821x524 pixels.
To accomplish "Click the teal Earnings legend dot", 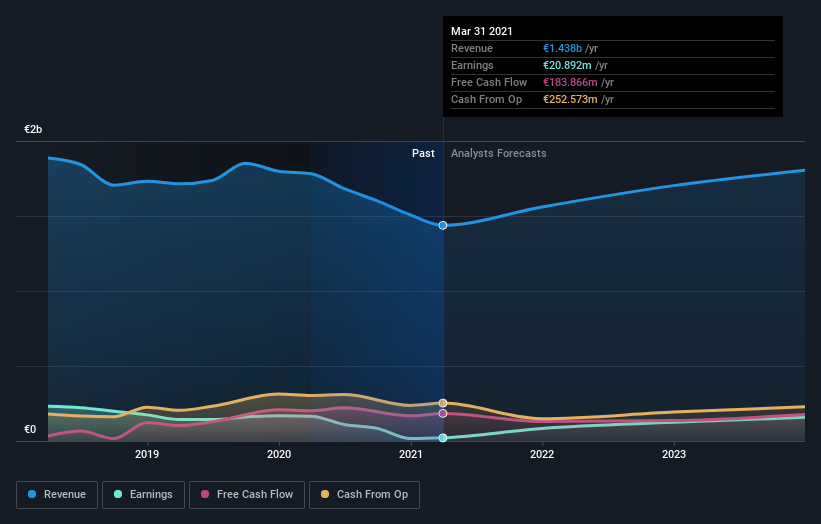I will click(118, 494).
